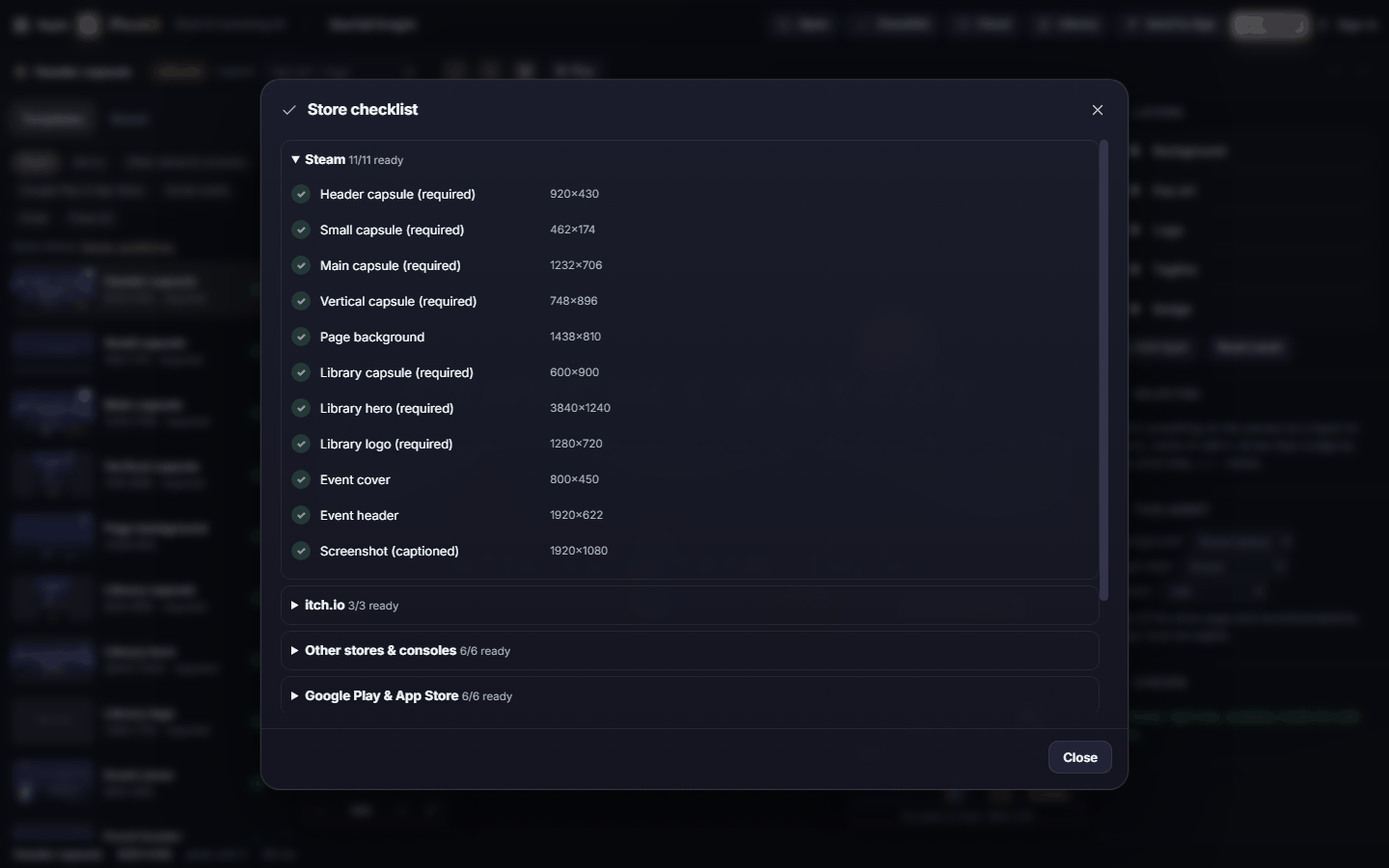Viewport: 1389px width, 868px height.
Task: Click the Library hero check icon
Action: 301,408
